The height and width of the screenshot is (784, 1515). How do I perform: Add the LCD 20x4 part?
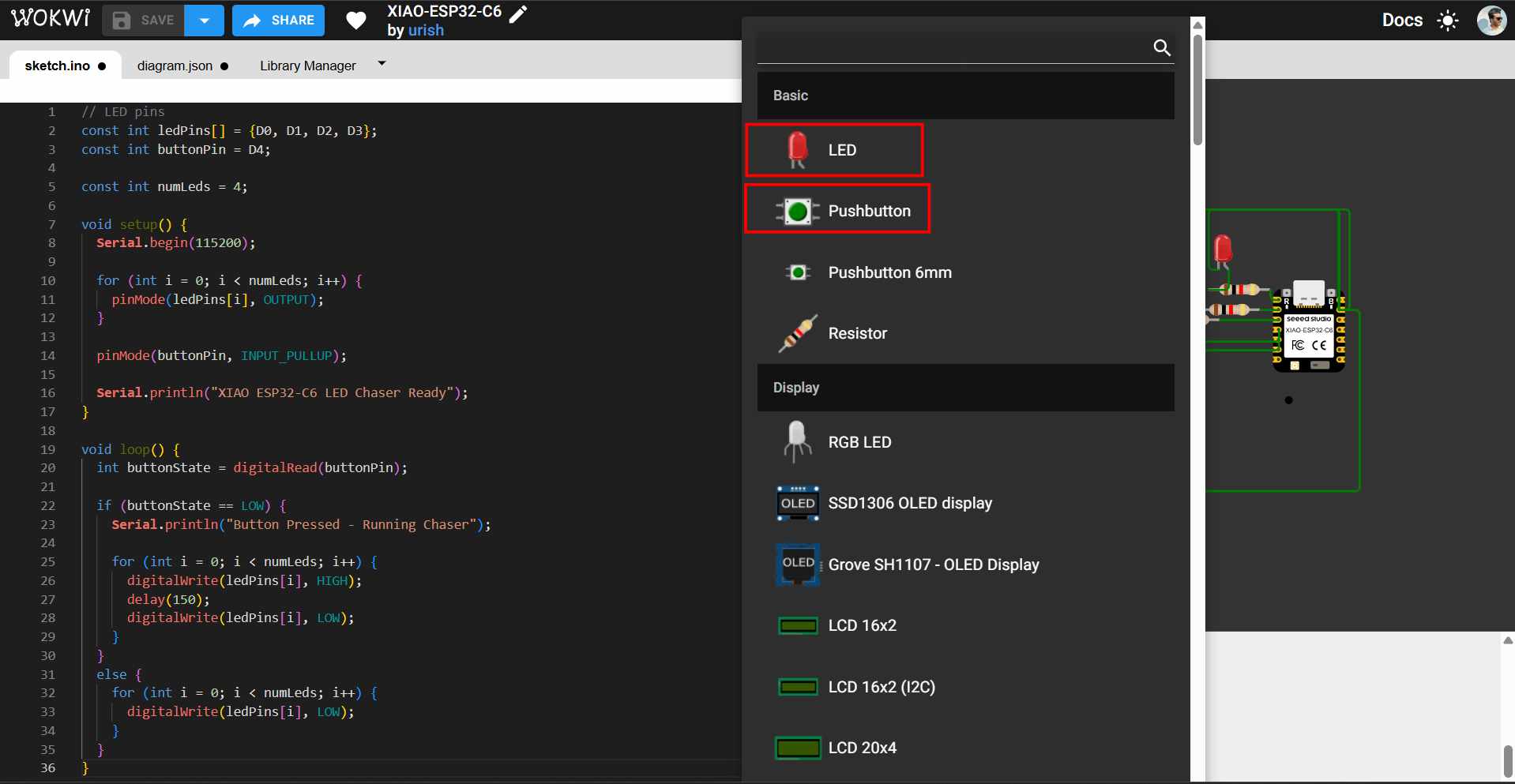click(x=965, y=748)
